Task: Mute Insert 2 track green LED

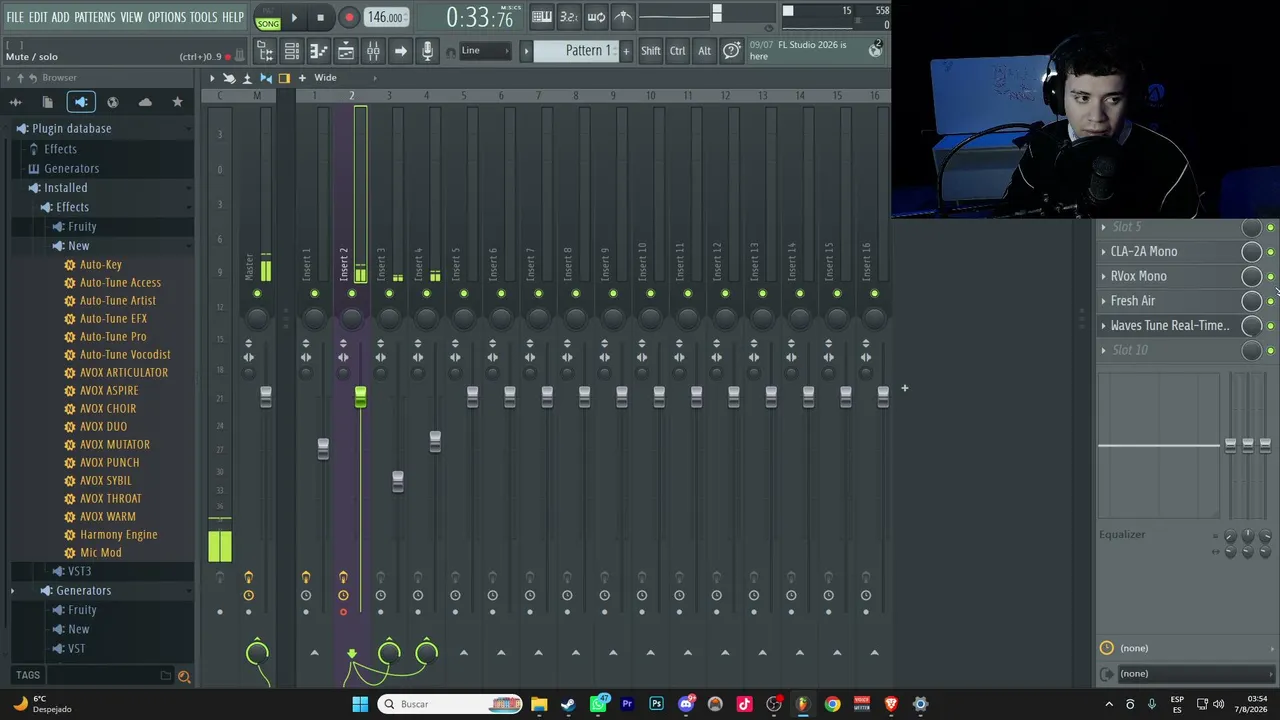Action: pos(351,293)
